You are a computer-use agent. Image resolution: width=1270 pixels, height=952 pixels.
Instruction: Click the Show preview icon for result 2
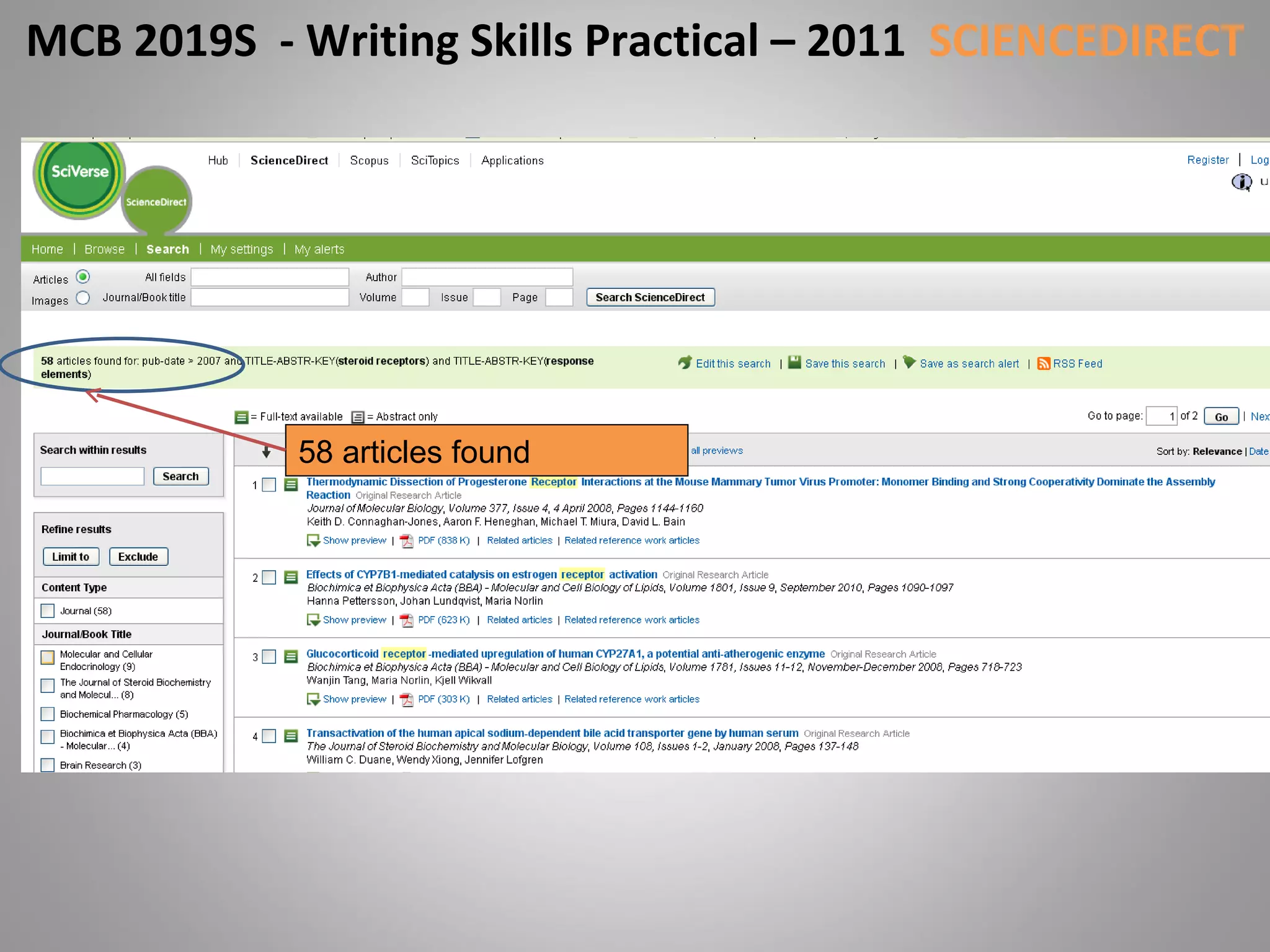point(313,620)
